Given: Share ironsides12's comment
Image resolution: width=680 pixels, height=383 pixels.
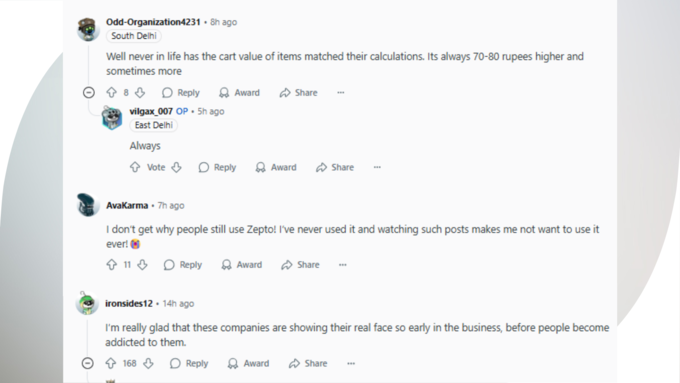Looking at the screenshot, I should pyautogui.click(x=308, y=363).
